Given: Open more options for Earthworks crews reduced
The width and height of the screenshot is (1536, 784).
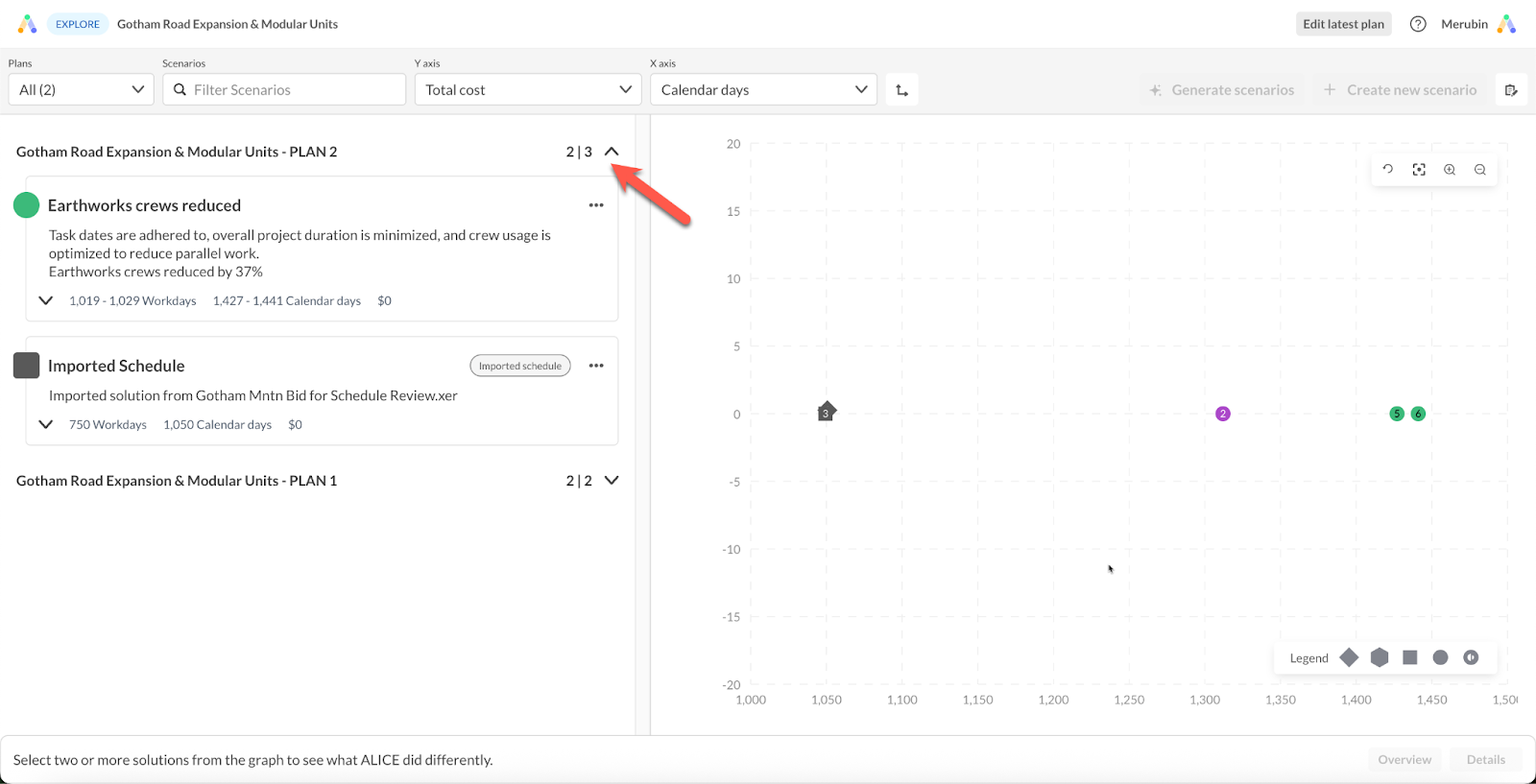Looking at the screenshot, I should tap(596, 205).
